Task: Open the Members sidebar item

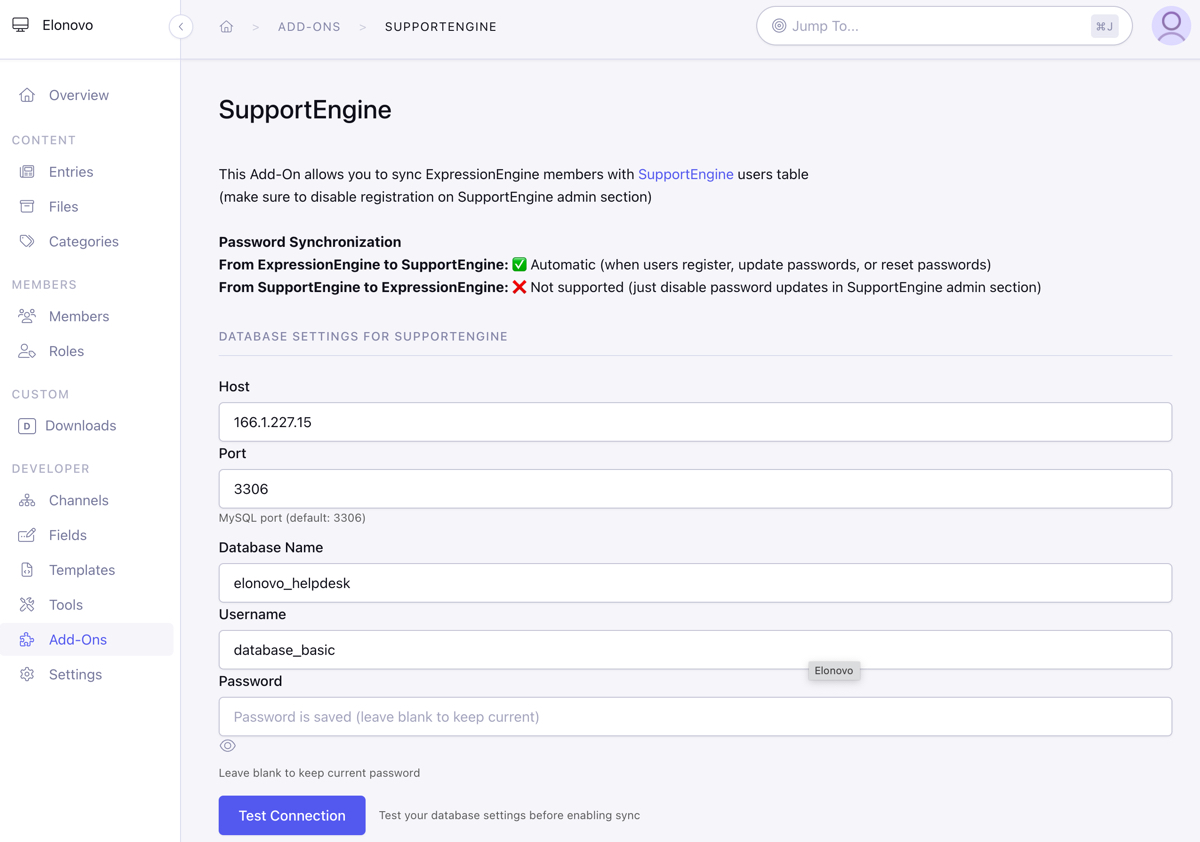Action: pos(78,316)
